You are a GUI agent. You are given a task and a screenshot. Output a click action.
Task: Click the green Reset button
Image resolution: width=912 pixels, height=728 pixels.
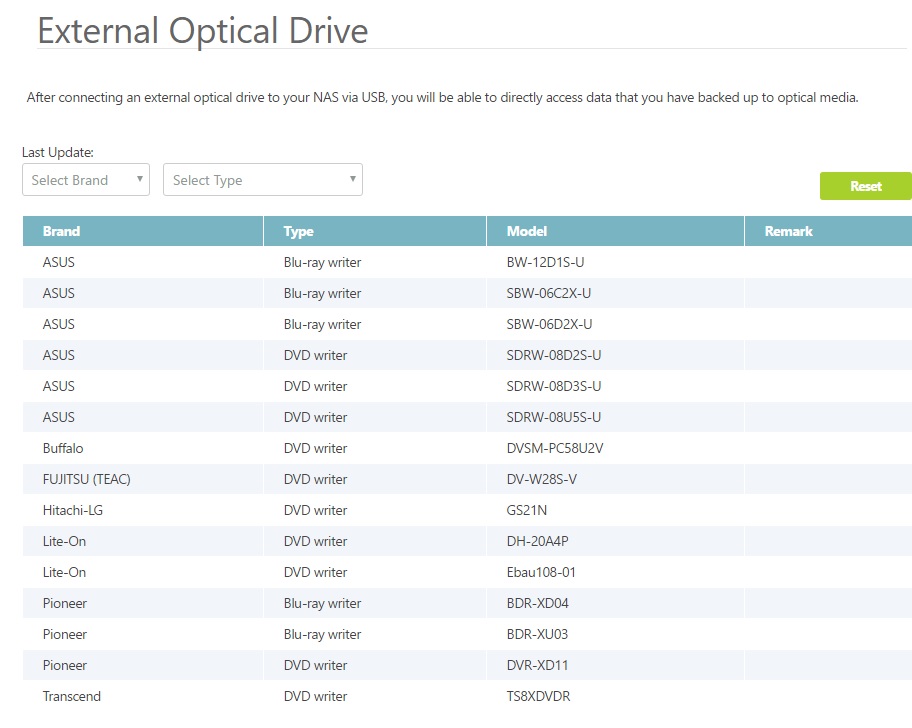[865, 186]
